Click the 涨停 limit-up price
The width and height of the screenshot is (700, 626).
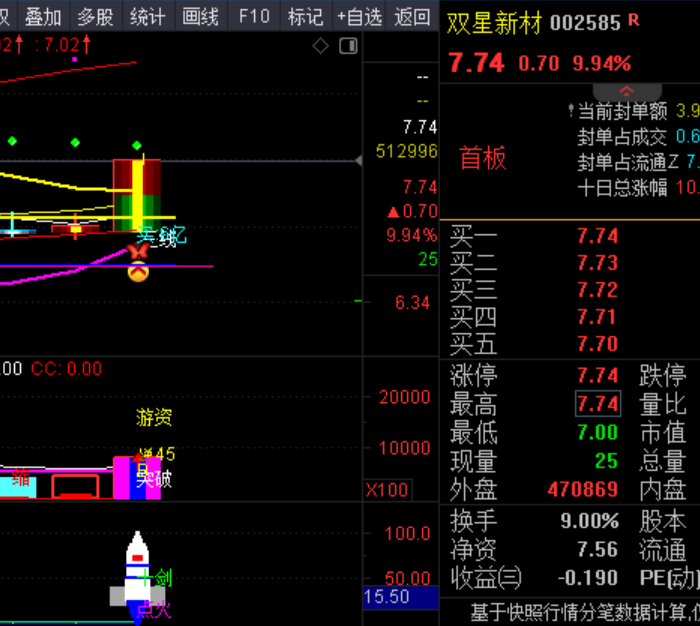[597, 375]
